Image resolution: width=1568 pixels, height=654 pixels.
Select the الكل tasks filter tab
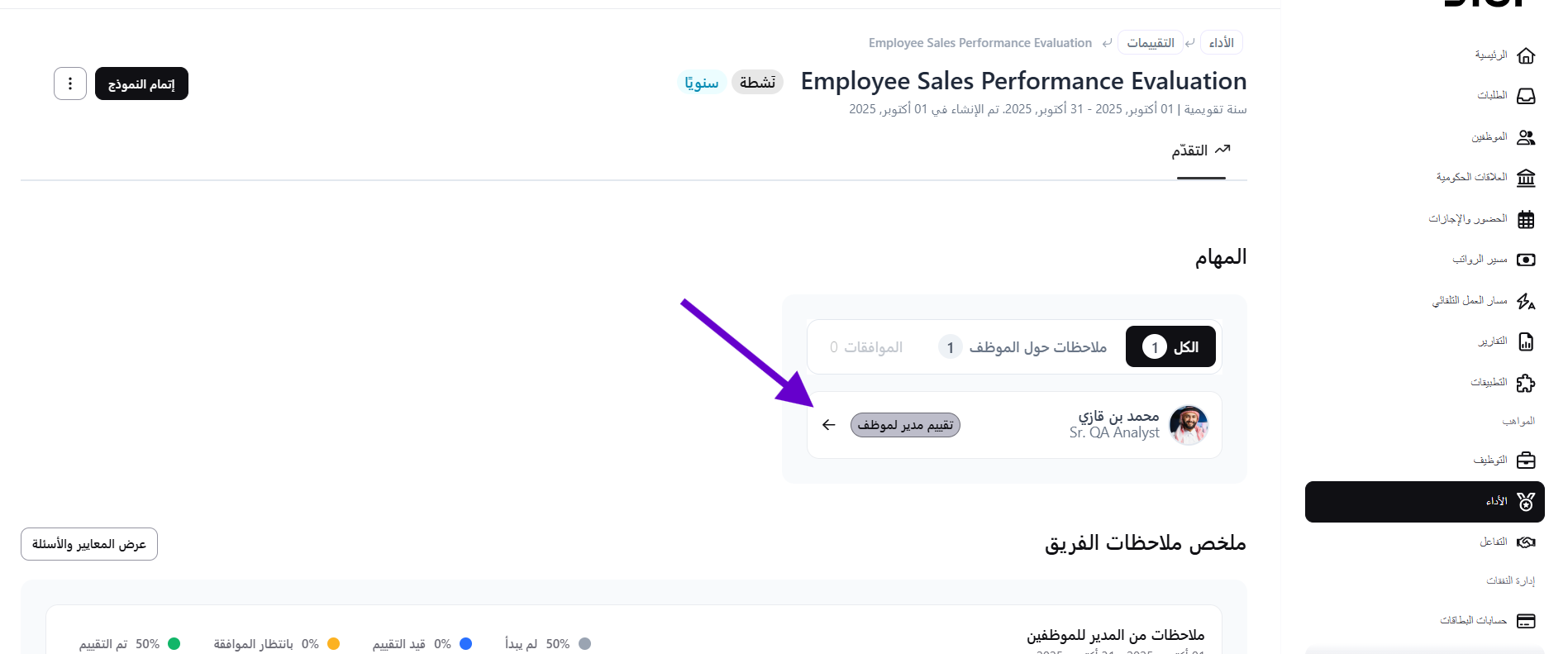[x=1170, y=346]
